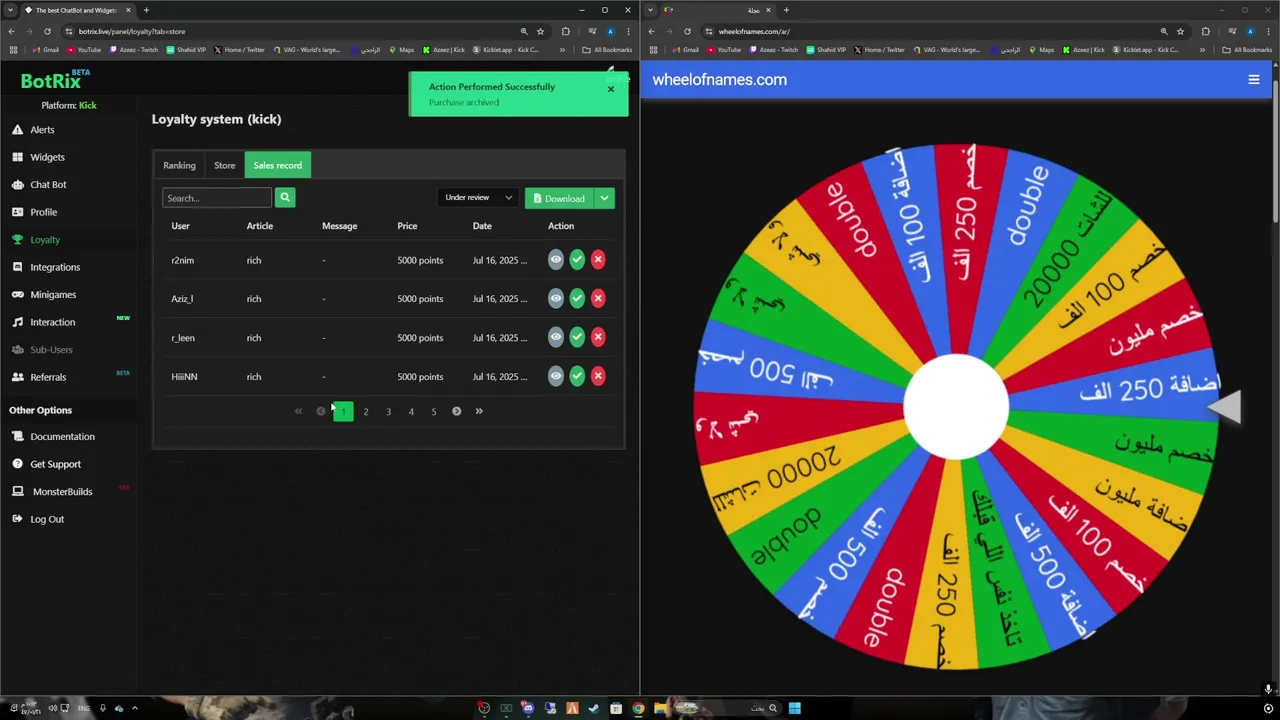Open Loyalty in the sidebar
Image resolution: width=1280 pixels, height=720 pixels.
(45, 240)
